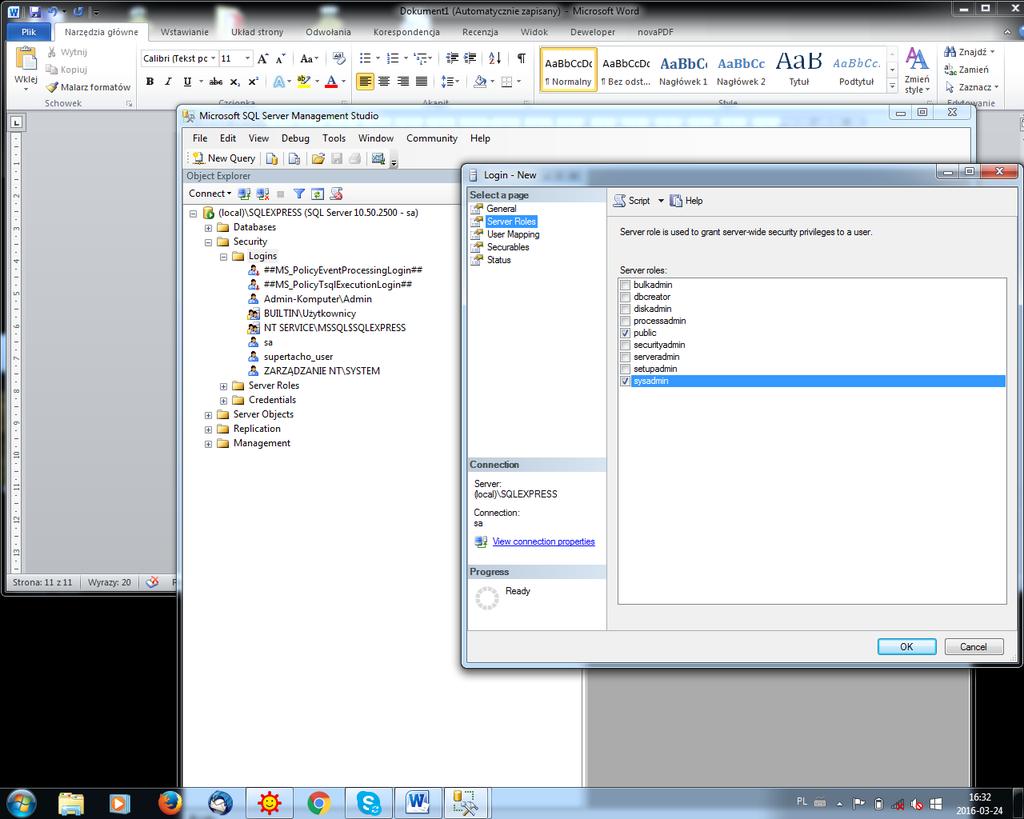Click the Open File icon in SSMS toolbar
The height and width of the screenshot is (819, 1024).
pyautogui.click(x=318, y=158)
